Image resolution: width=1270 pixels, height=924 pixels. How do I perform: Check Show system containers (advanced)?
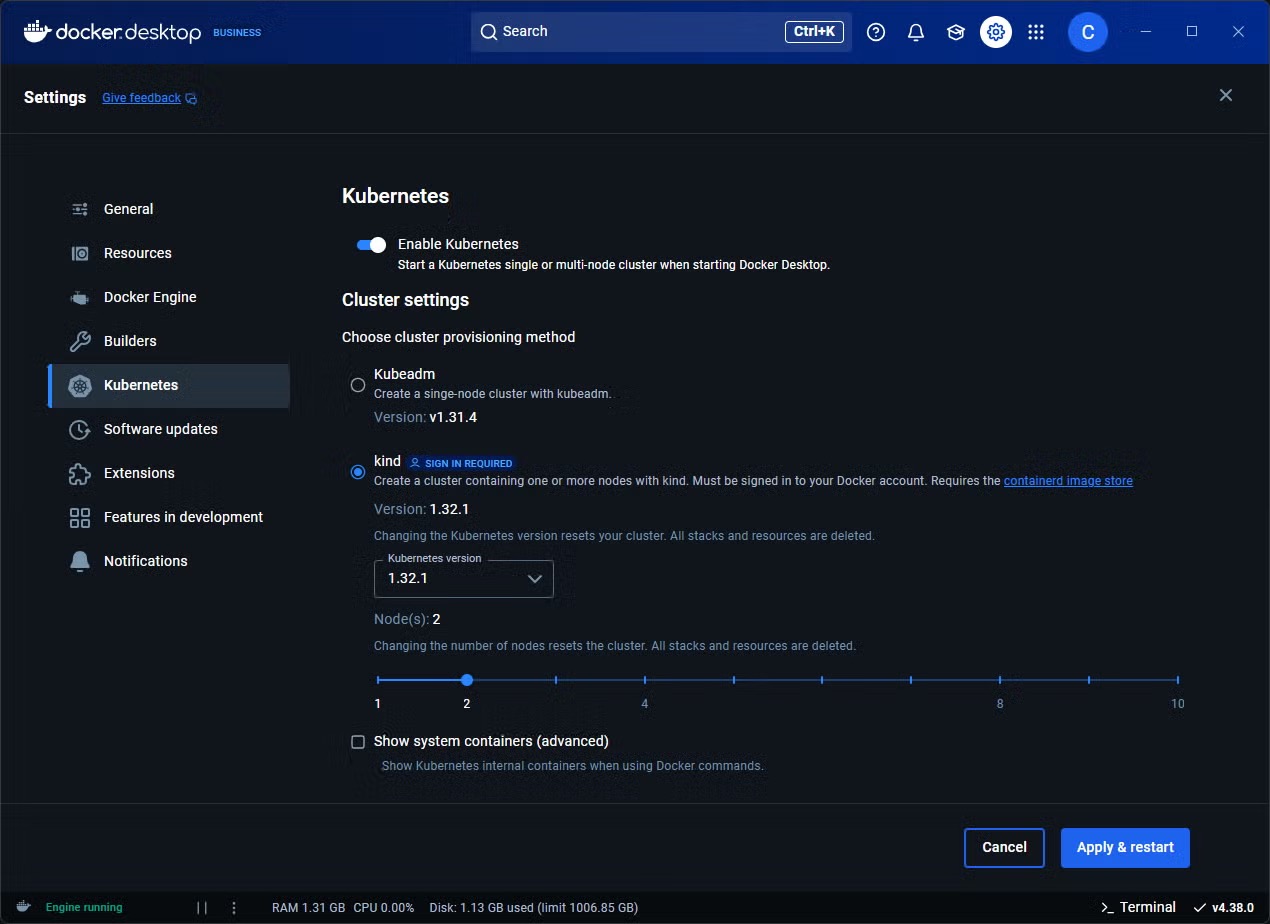358,741
